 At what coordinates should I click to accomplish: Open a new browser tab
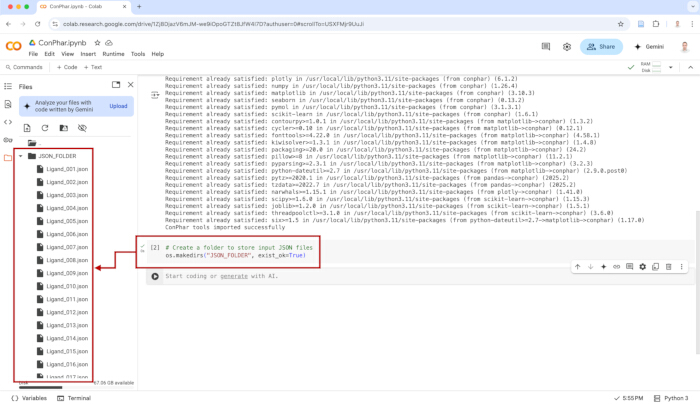tap(139, 7)
